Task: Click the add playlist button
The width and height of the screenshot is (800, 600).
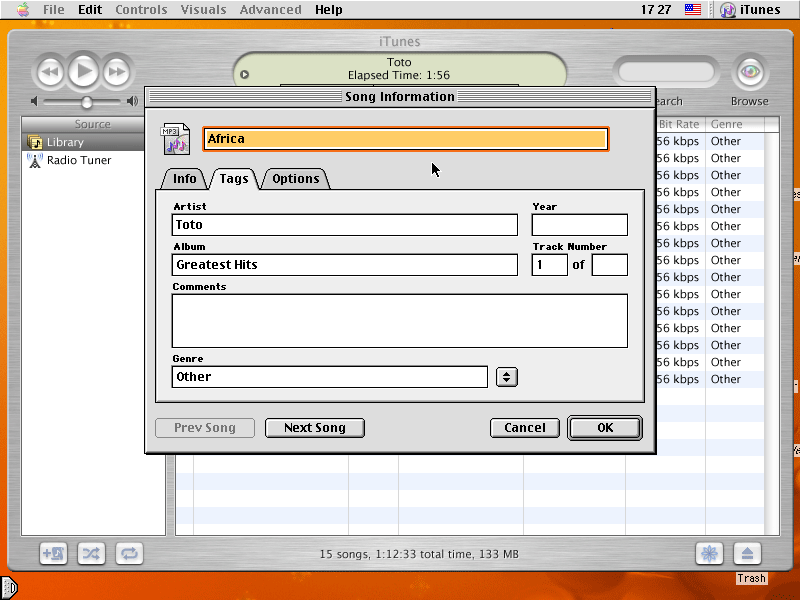Action: point(54,554)
